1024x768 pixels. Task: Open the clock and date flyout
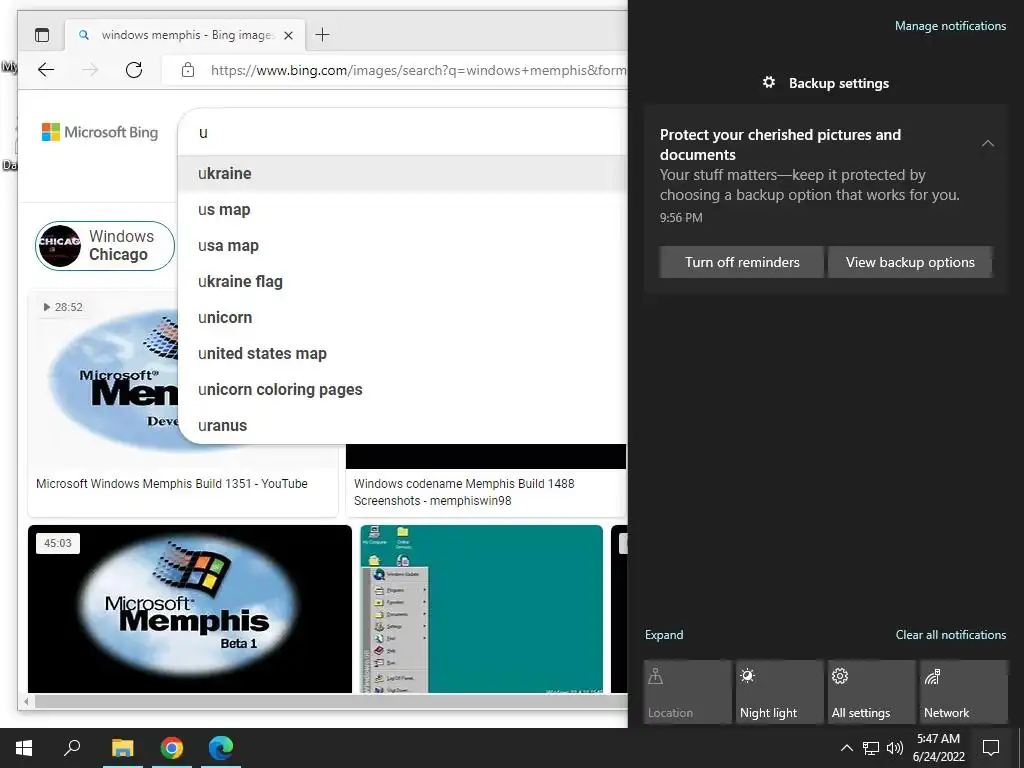point(938,748)
